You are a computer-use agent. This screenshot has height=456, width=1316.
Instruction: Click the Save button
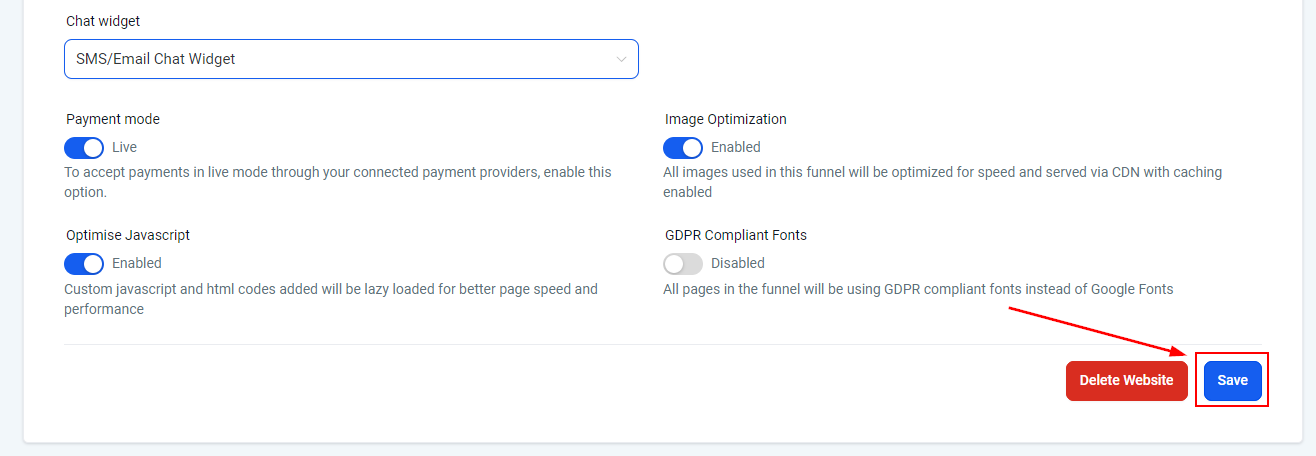(x=1232, y=380)
